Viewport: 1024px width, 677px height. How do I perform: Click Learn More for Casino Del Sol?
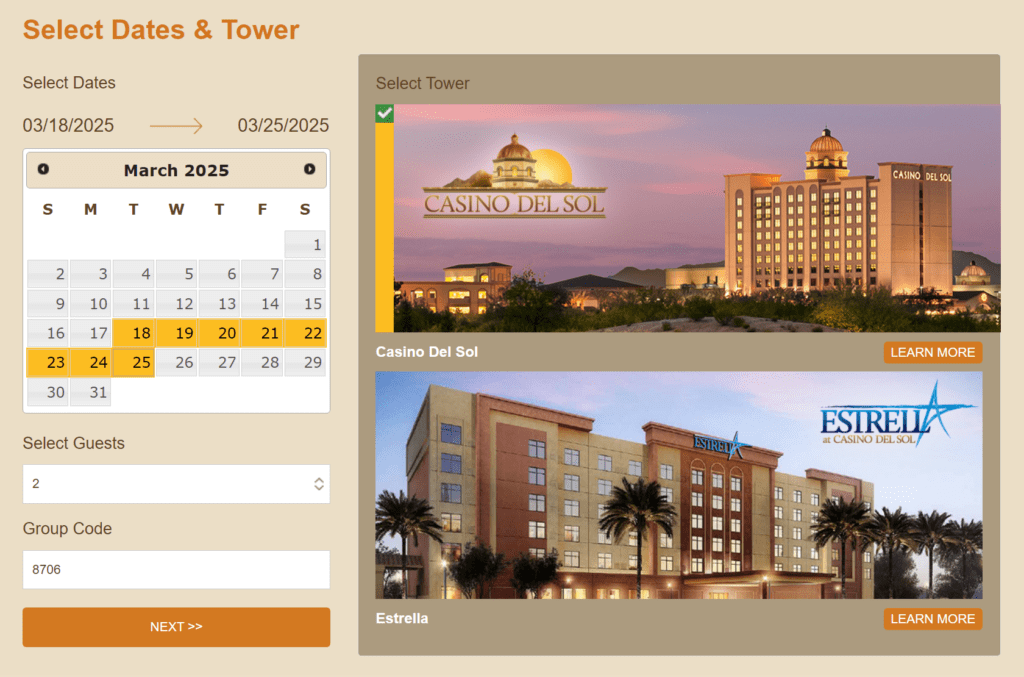pyautogui.click(x=932, y=352)
